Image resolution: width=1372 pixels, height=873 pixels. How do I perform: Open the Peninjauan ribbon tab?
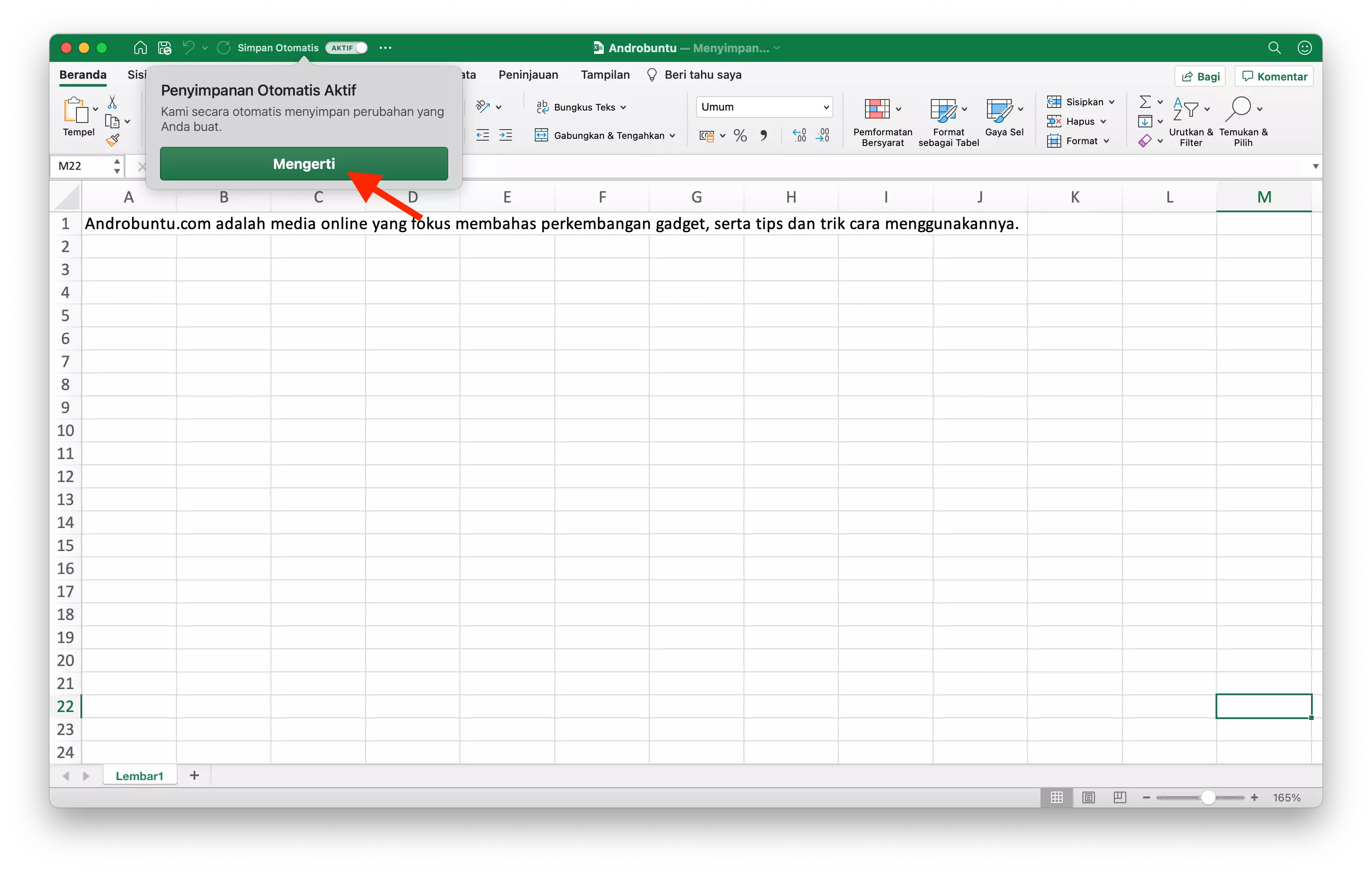tap(528, 75)
